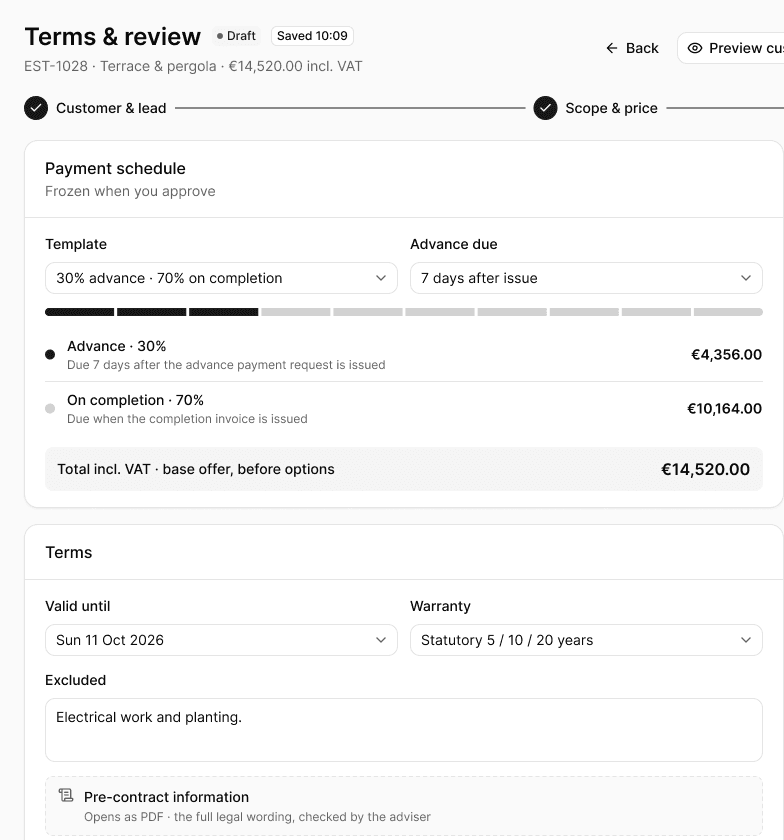Click the €10,164.00 completion amount

coord(724,409)
